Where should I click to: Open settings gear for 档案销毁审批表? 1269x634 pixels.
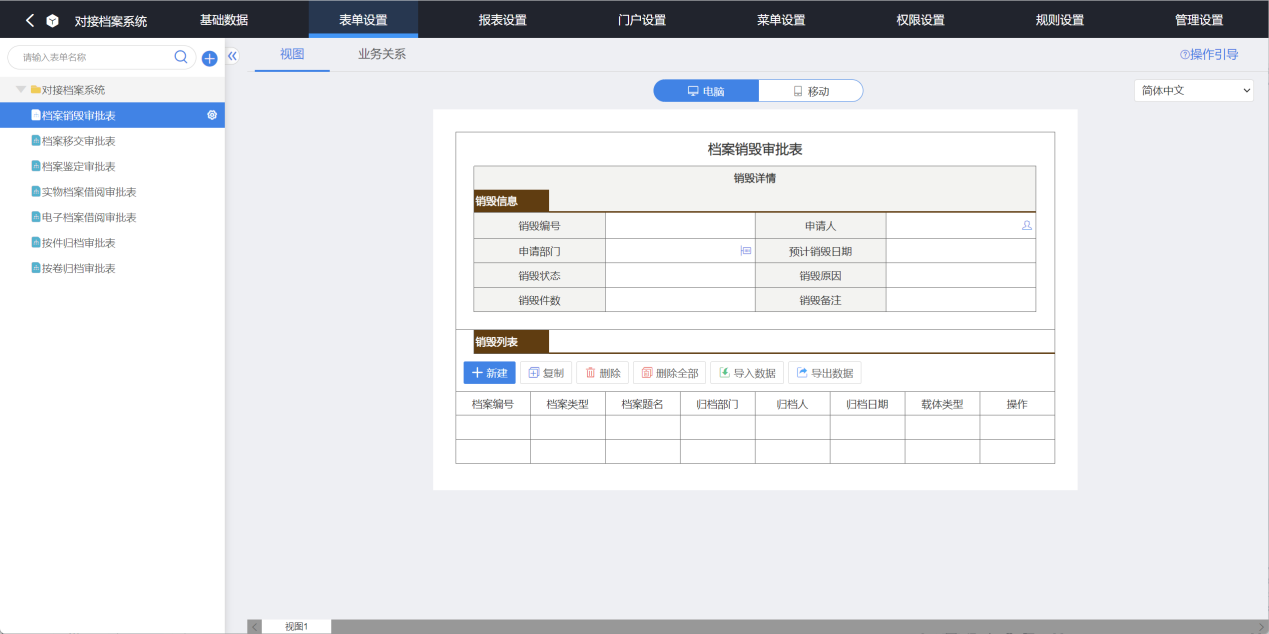[x=212, y=115]
